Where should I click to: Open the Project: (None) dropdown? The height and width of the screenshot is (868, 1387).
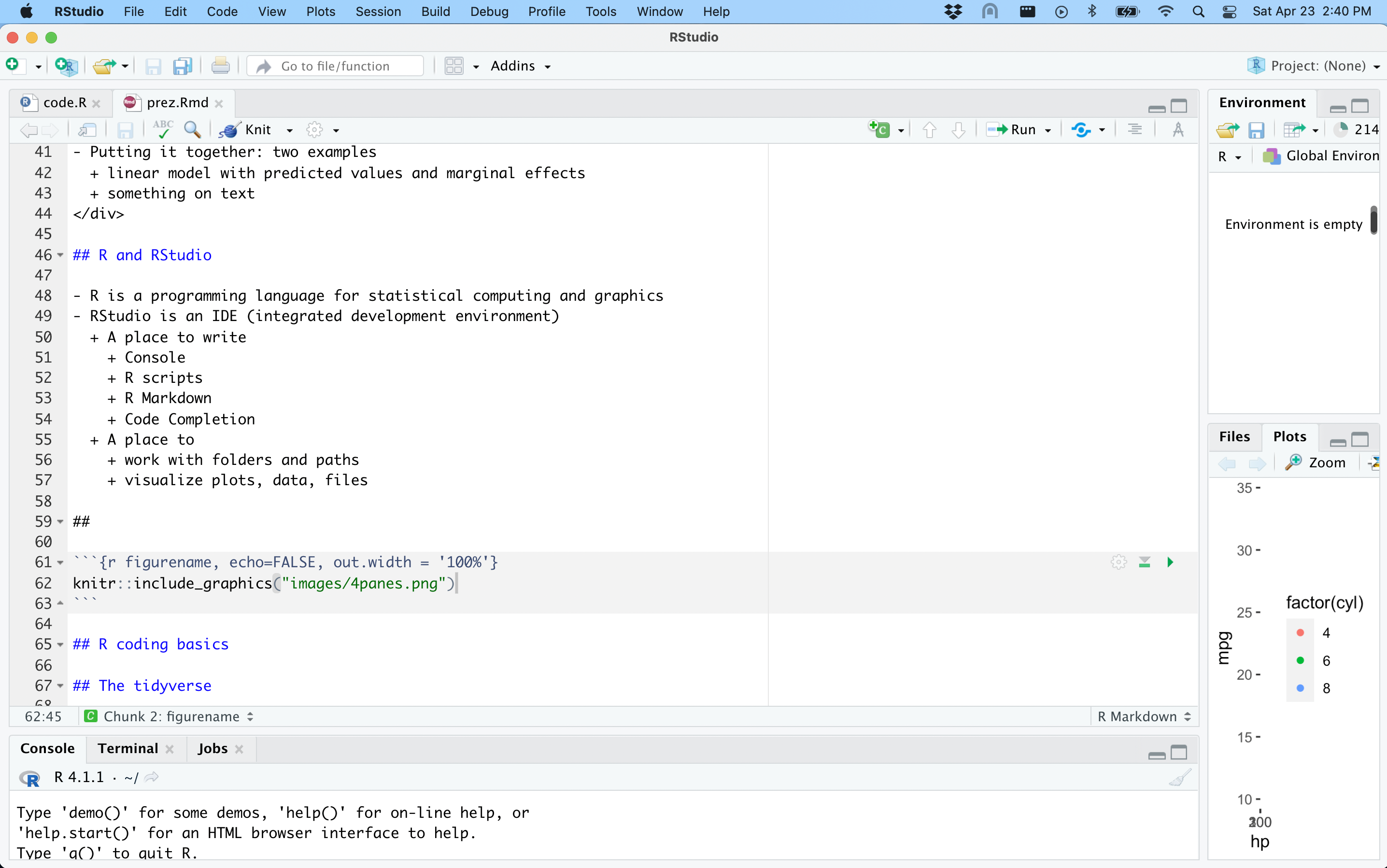[x=1314, y=66]
